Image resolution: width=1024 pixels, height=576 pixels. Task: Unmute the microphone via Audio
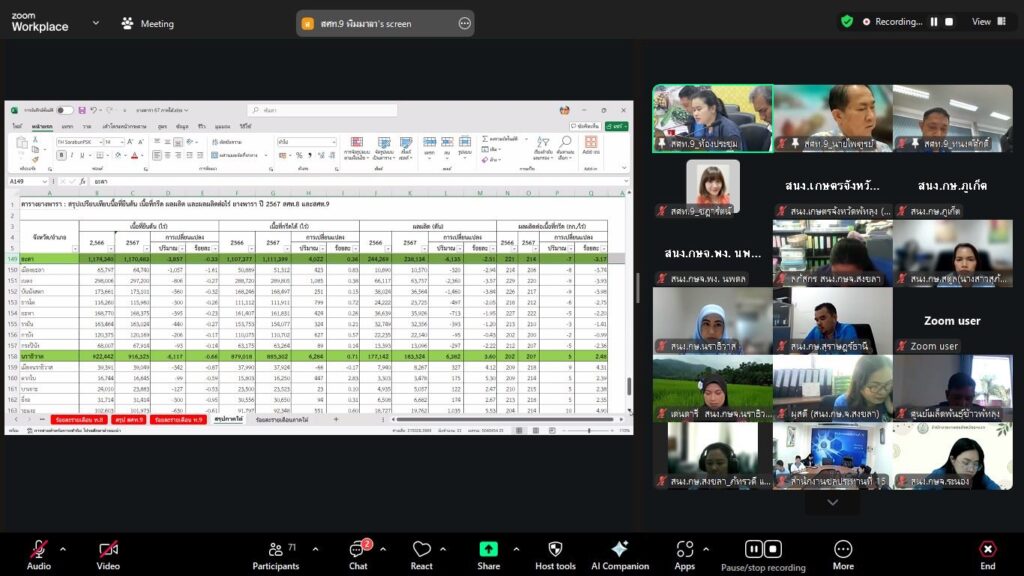click(x=39, y=549)
